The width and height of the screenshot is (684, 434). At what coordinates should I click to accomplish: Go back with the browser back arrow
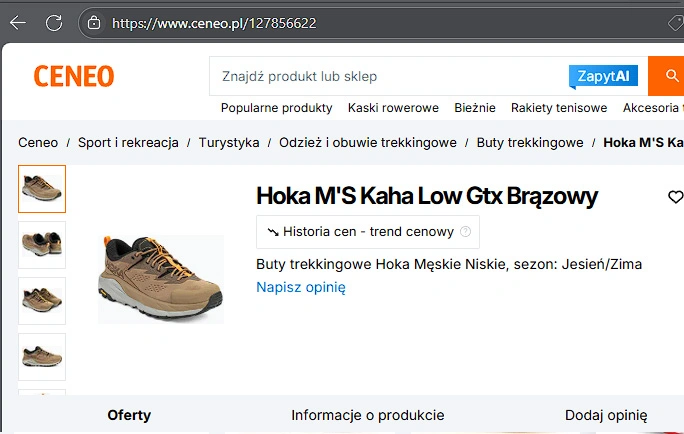click(18, 23)
